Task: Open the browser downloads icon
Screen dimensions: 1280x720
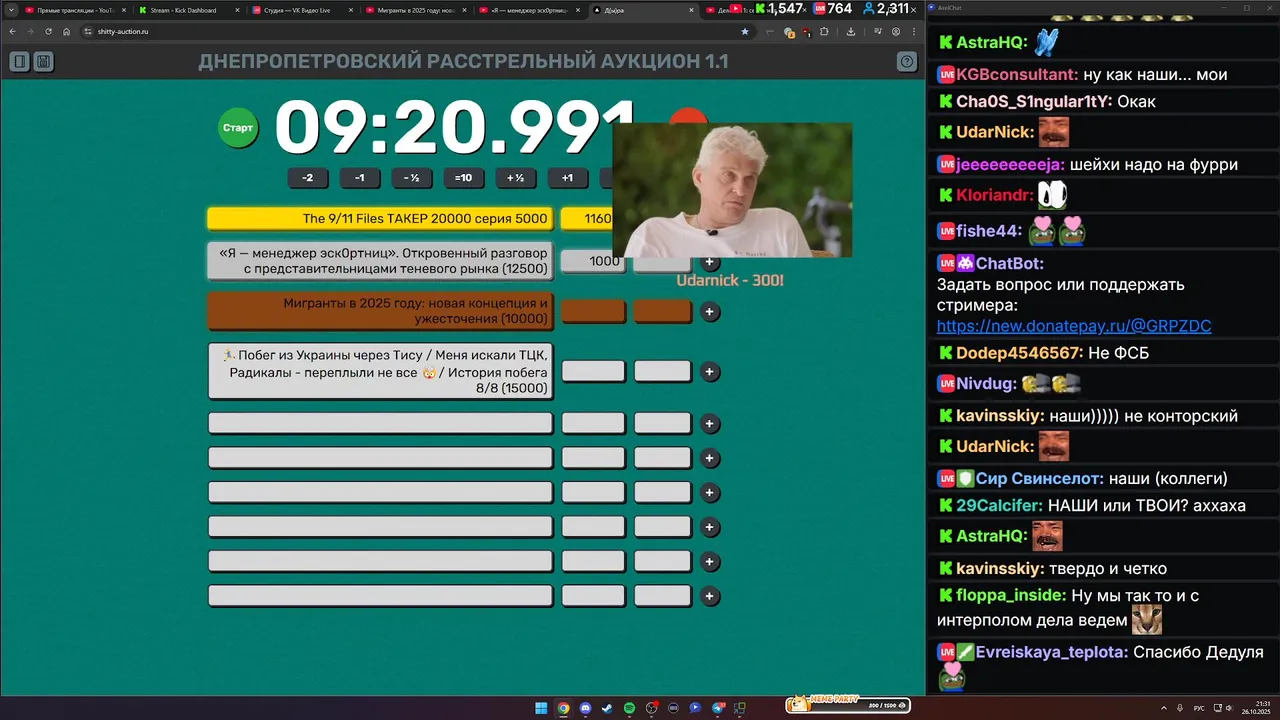Action: tap(850, 31)
